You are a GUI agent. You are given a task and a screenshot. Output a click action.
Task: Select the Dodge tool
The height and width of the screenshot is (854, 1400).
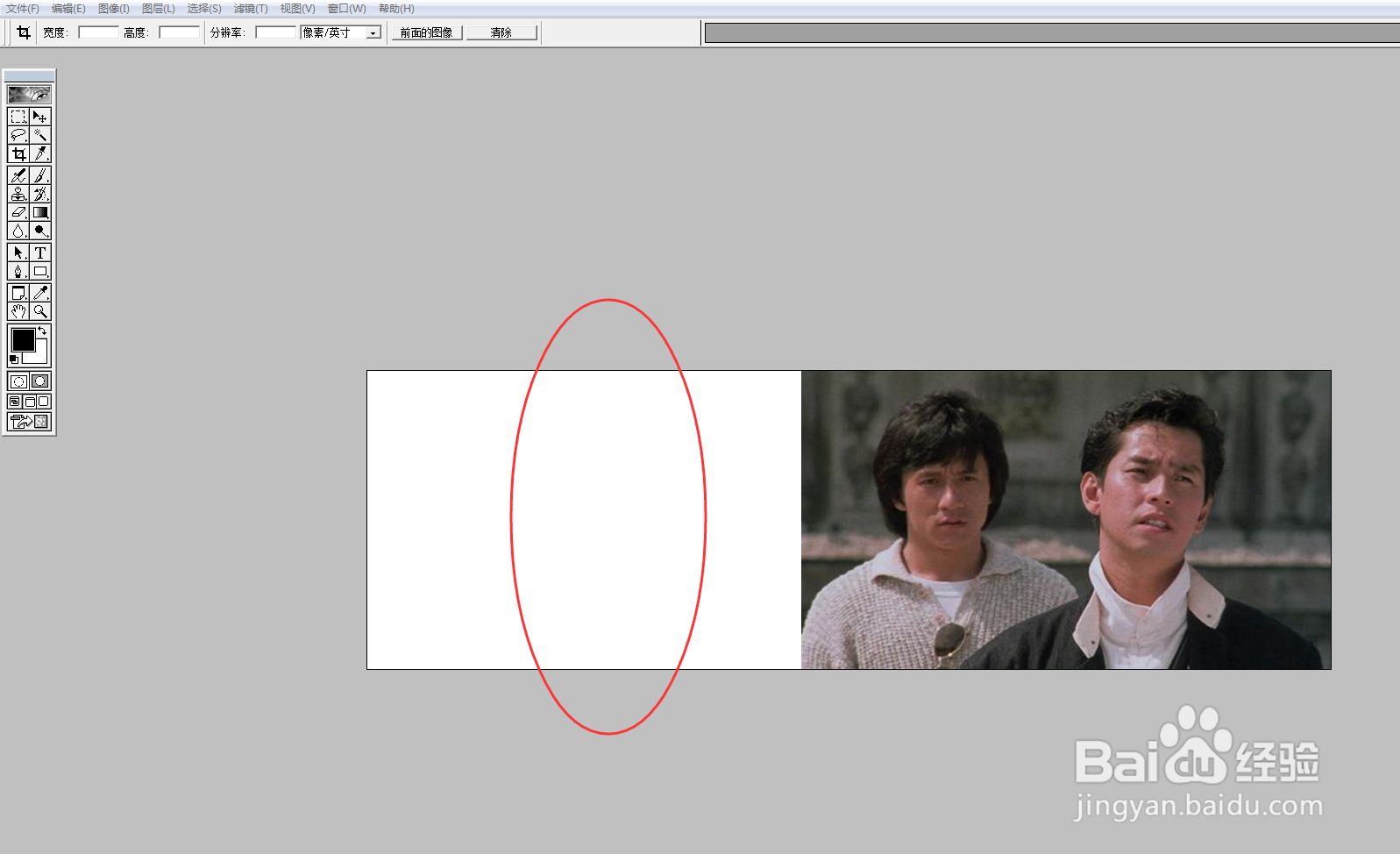click(x=40, y=231)
